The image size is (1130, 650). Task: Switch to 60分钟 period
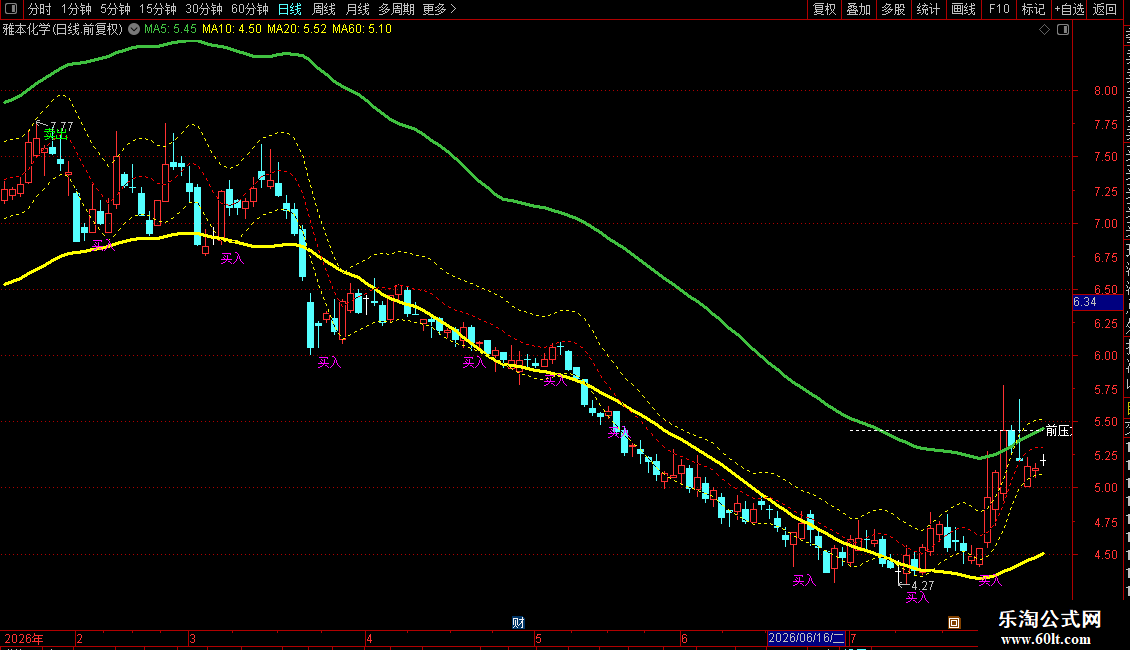[250, 9]
